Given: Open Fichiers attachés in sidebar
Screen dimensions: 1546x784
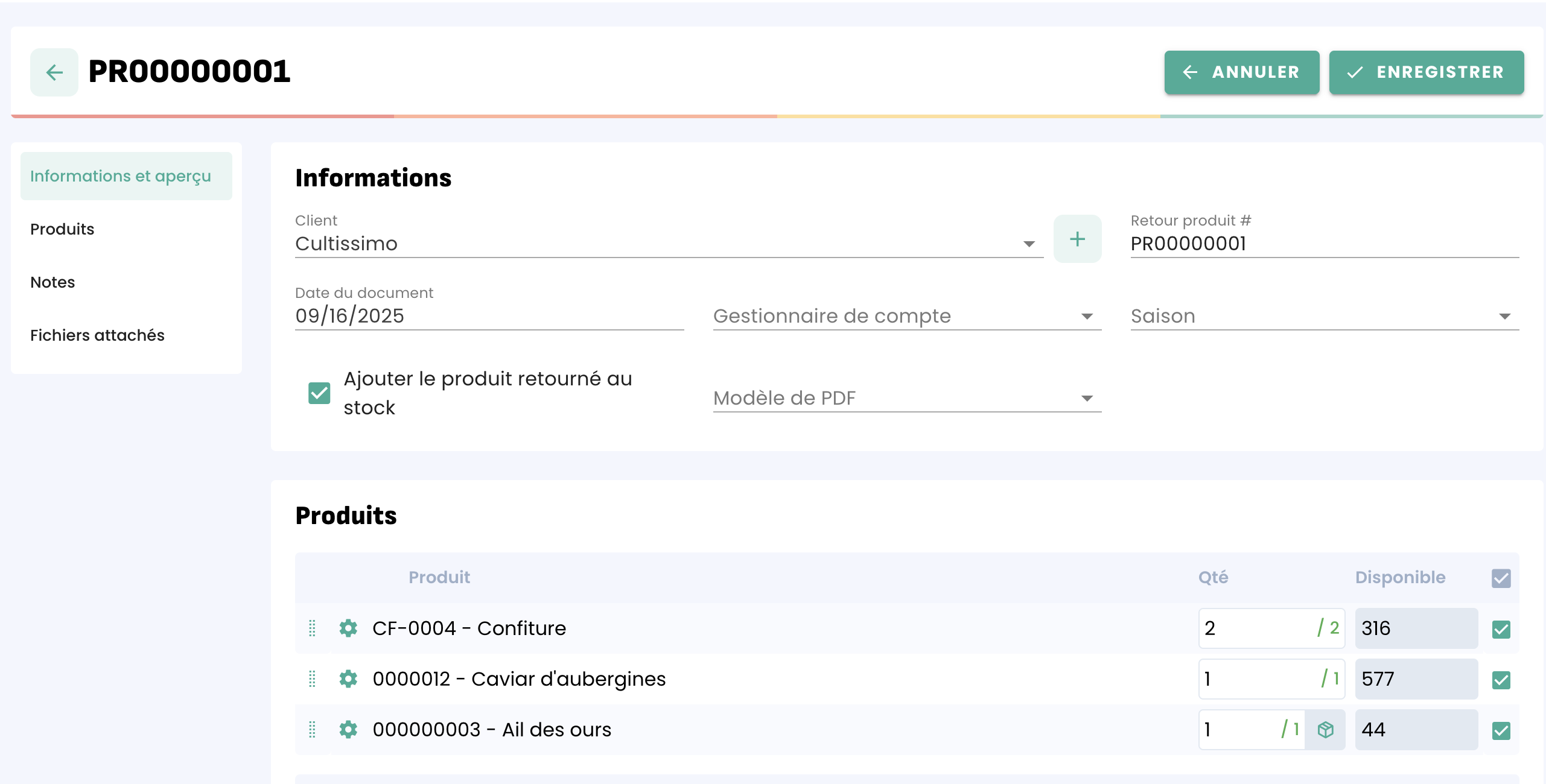Looking at the screenshot, I should tap(97, 335).
